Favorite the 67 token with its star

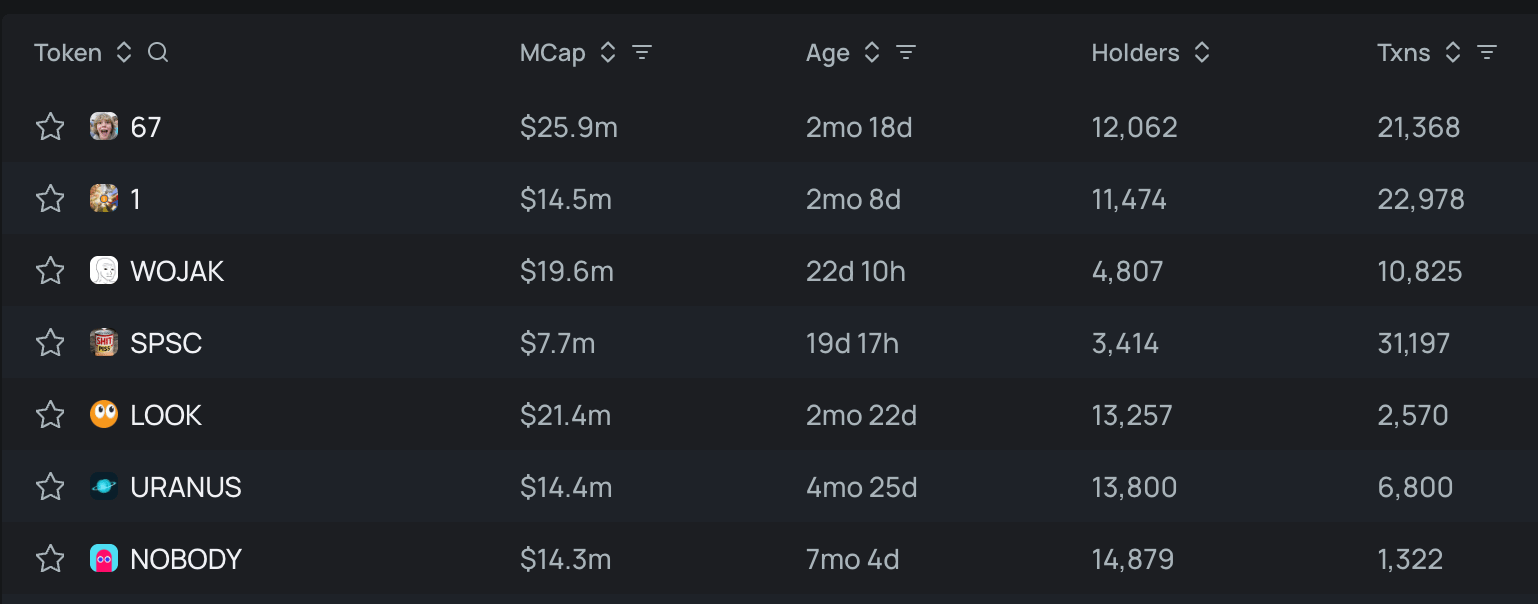[x=50, y=127]
